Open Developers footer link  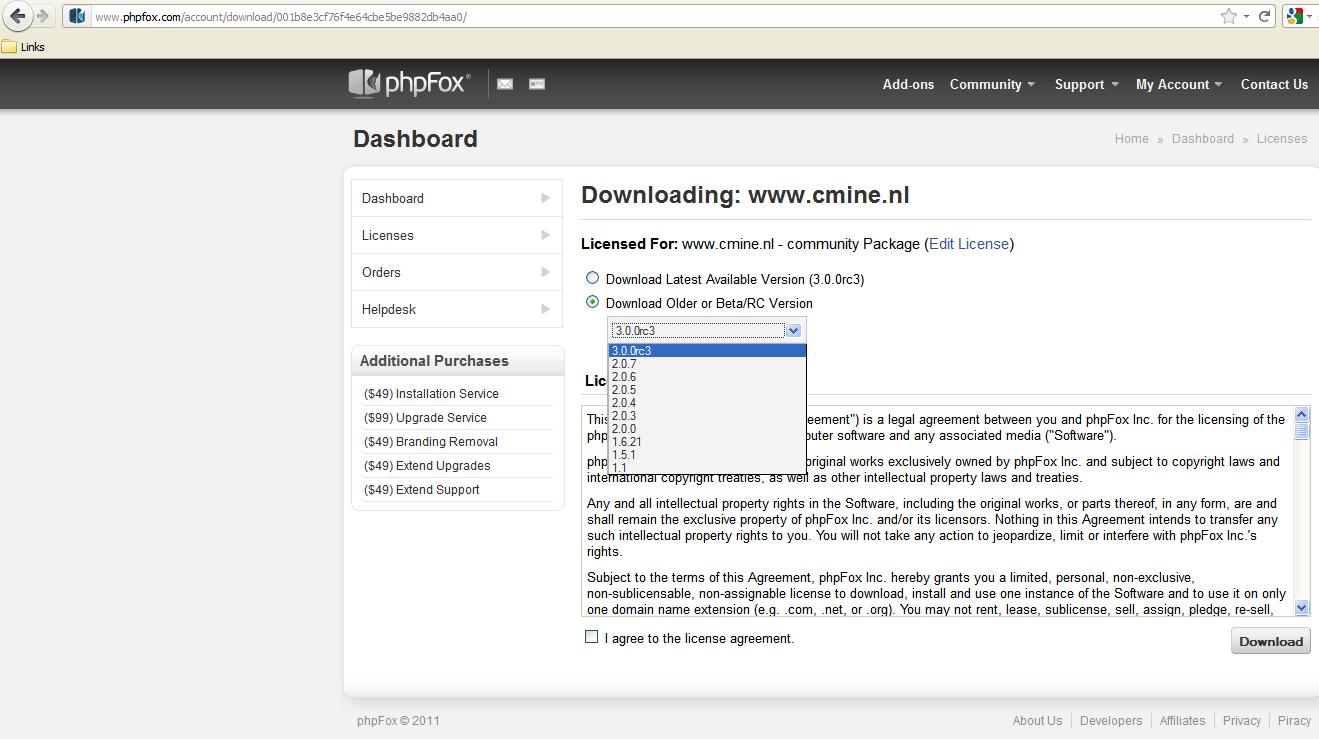click(x=1111, y=720)
